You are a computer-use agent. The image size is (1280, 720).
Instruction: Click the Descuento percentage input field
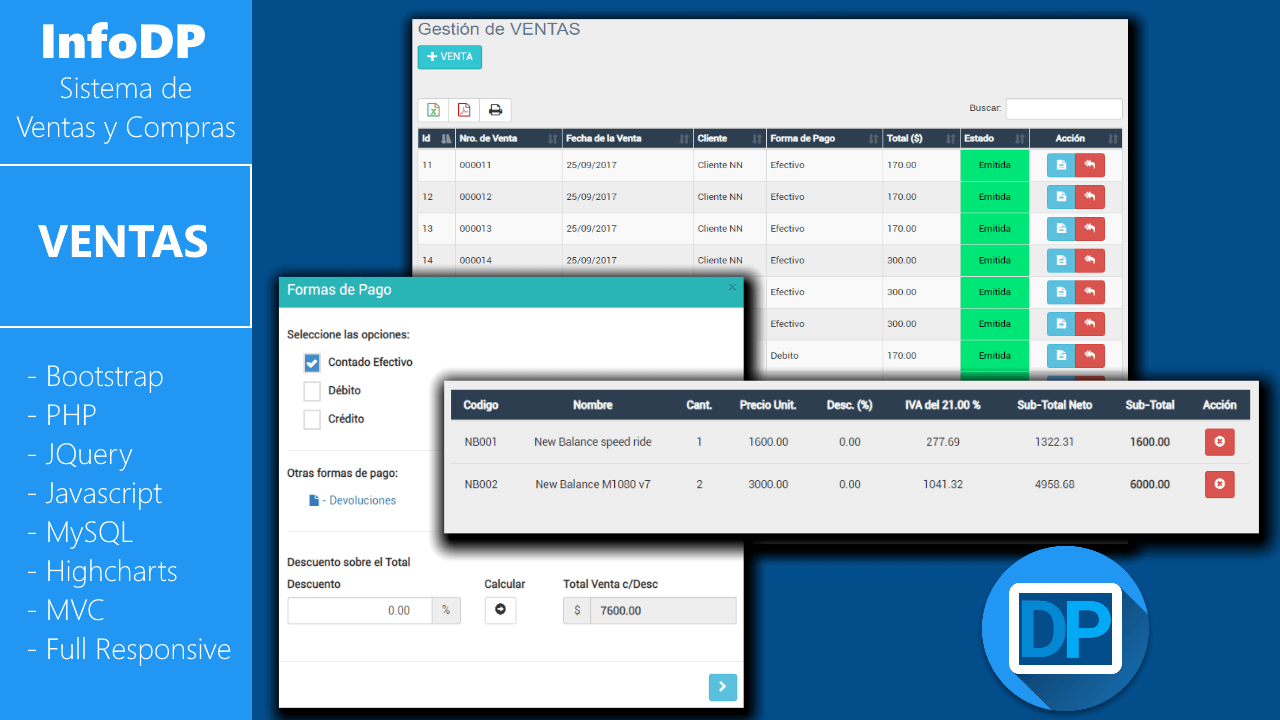pos(360,611)
